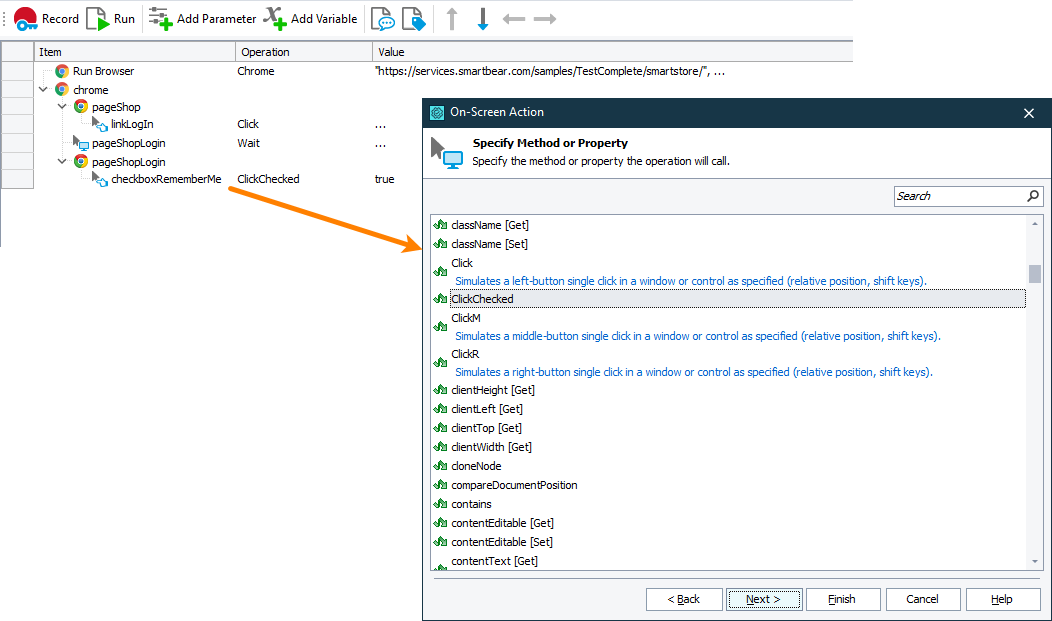This screenshot has height=621, width=1052.
Task: Click the method list scrollbar thumb
Action: [1035, 274]
